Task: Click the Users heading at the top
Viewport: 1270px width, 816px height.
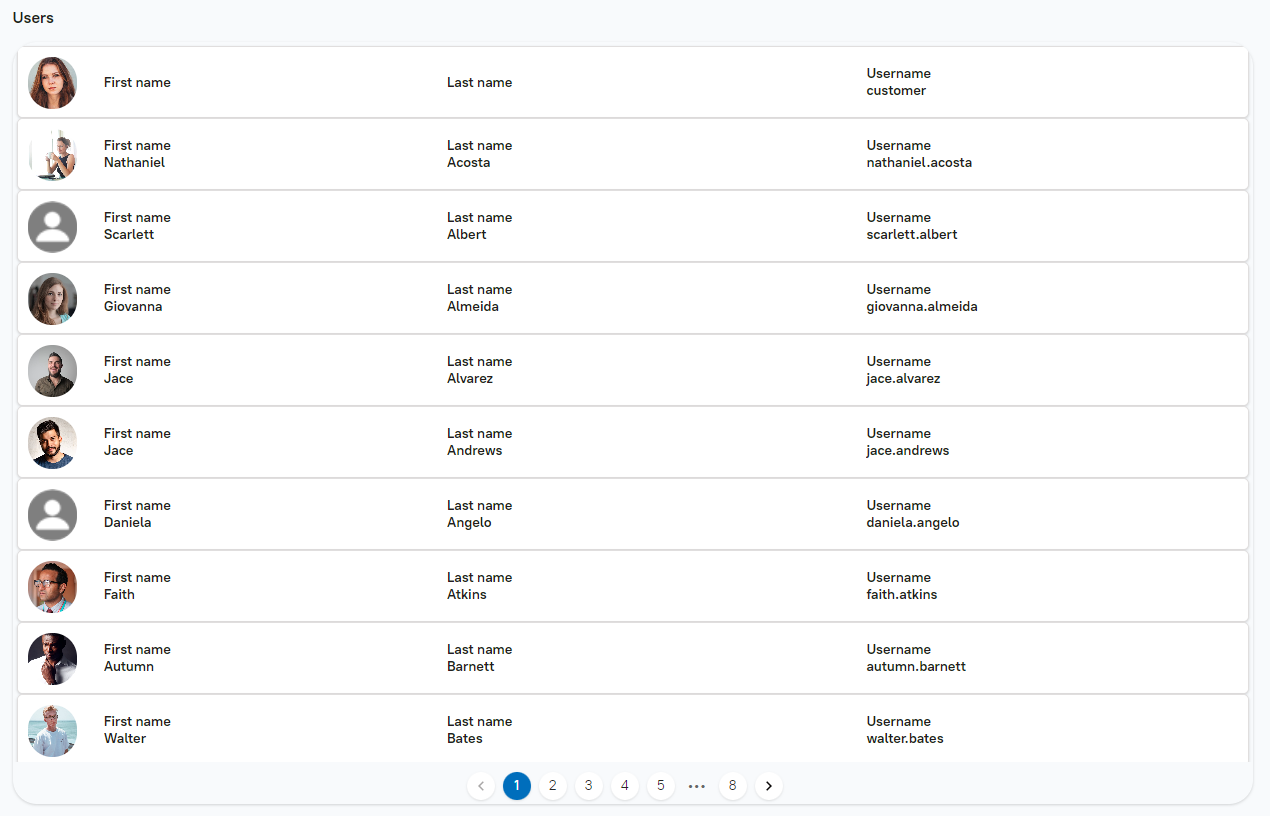Action: point(33,17)
